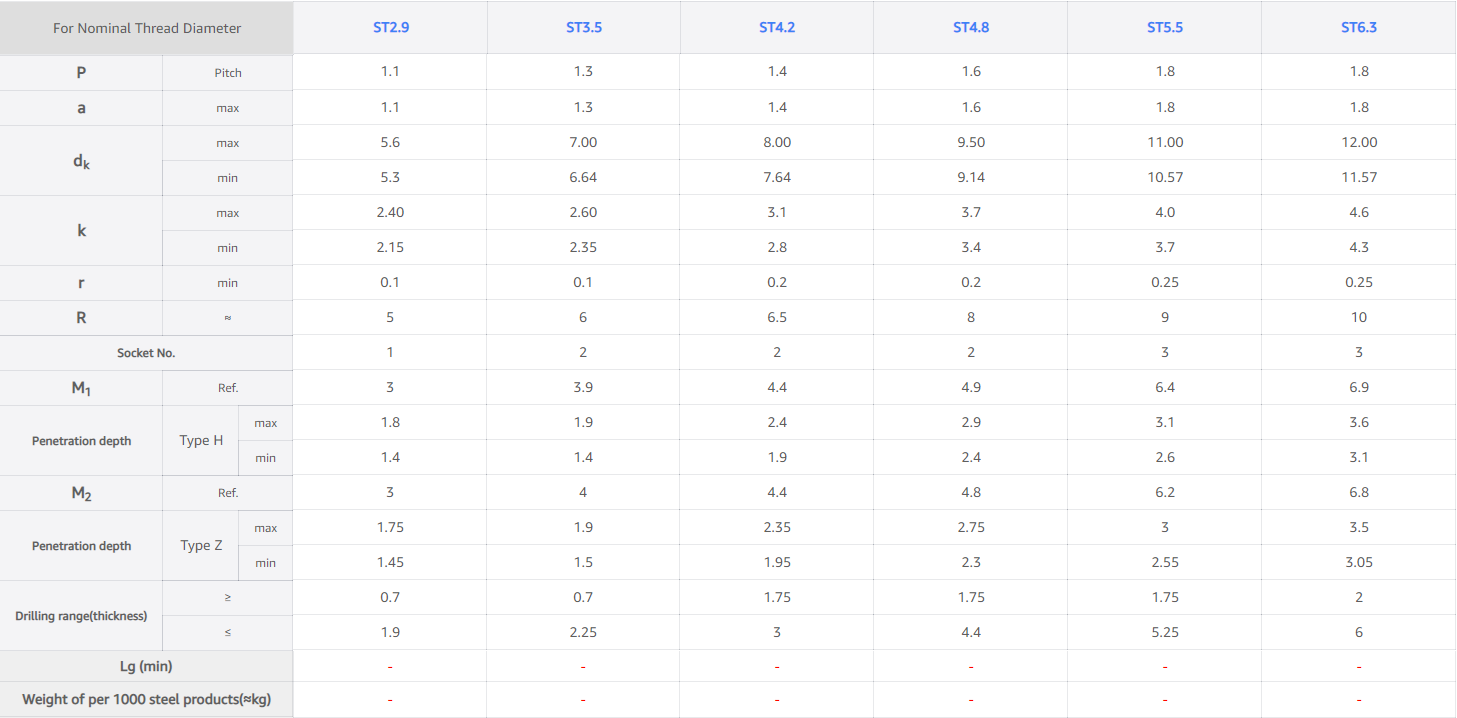Select the Type H label cell
1457x718 pixels.
(x=201, y=440)
